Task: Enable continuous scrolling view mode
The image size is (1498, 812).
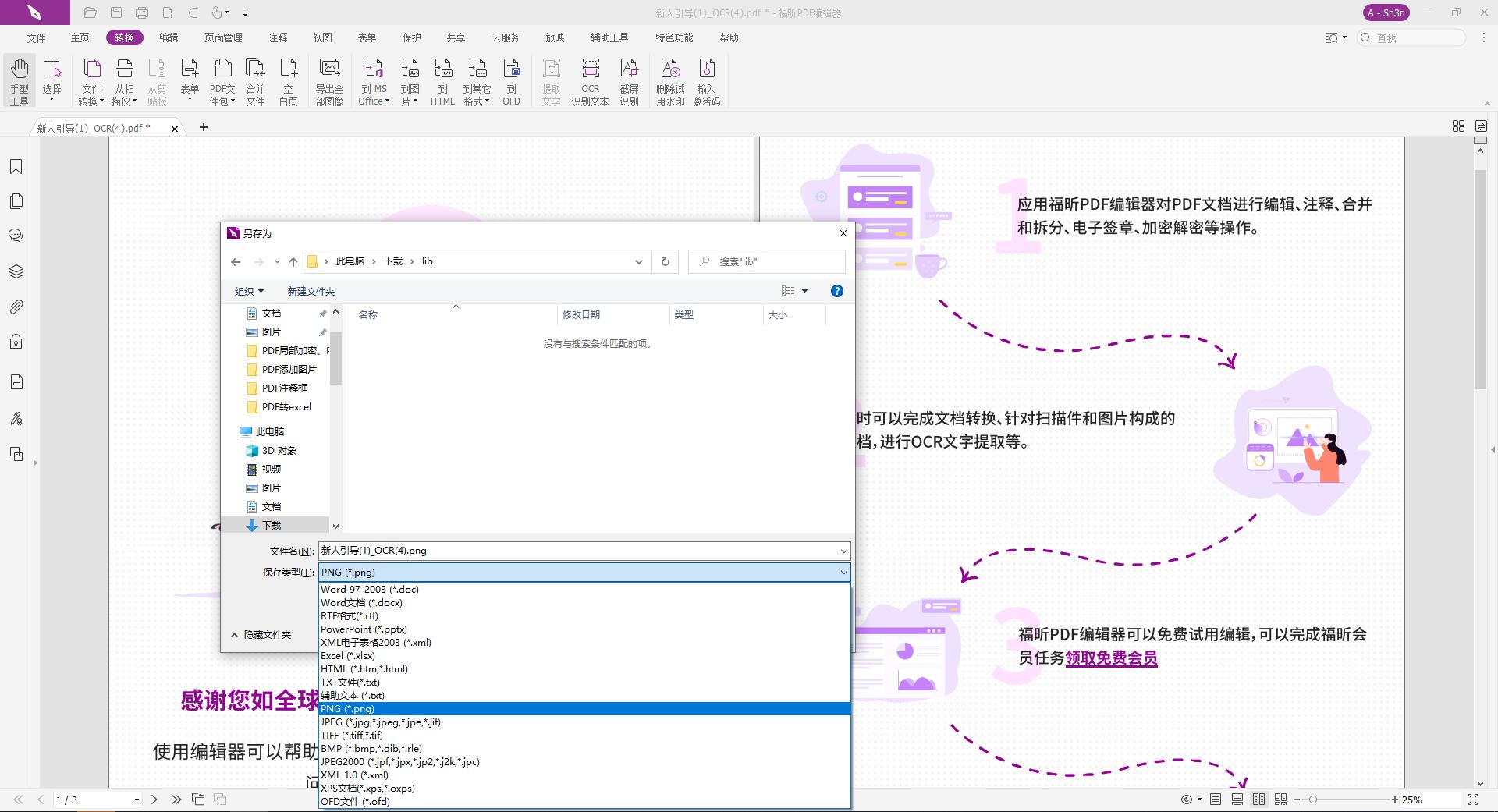Action: pos(1237,800)
